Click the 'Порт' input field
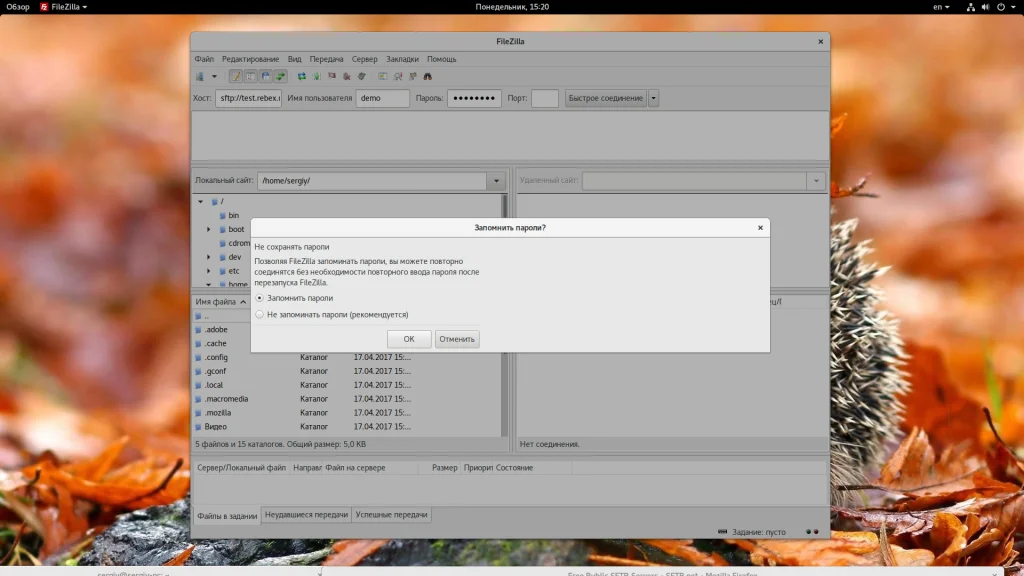Screen dimensions: 1024x576 click(545, 98)
